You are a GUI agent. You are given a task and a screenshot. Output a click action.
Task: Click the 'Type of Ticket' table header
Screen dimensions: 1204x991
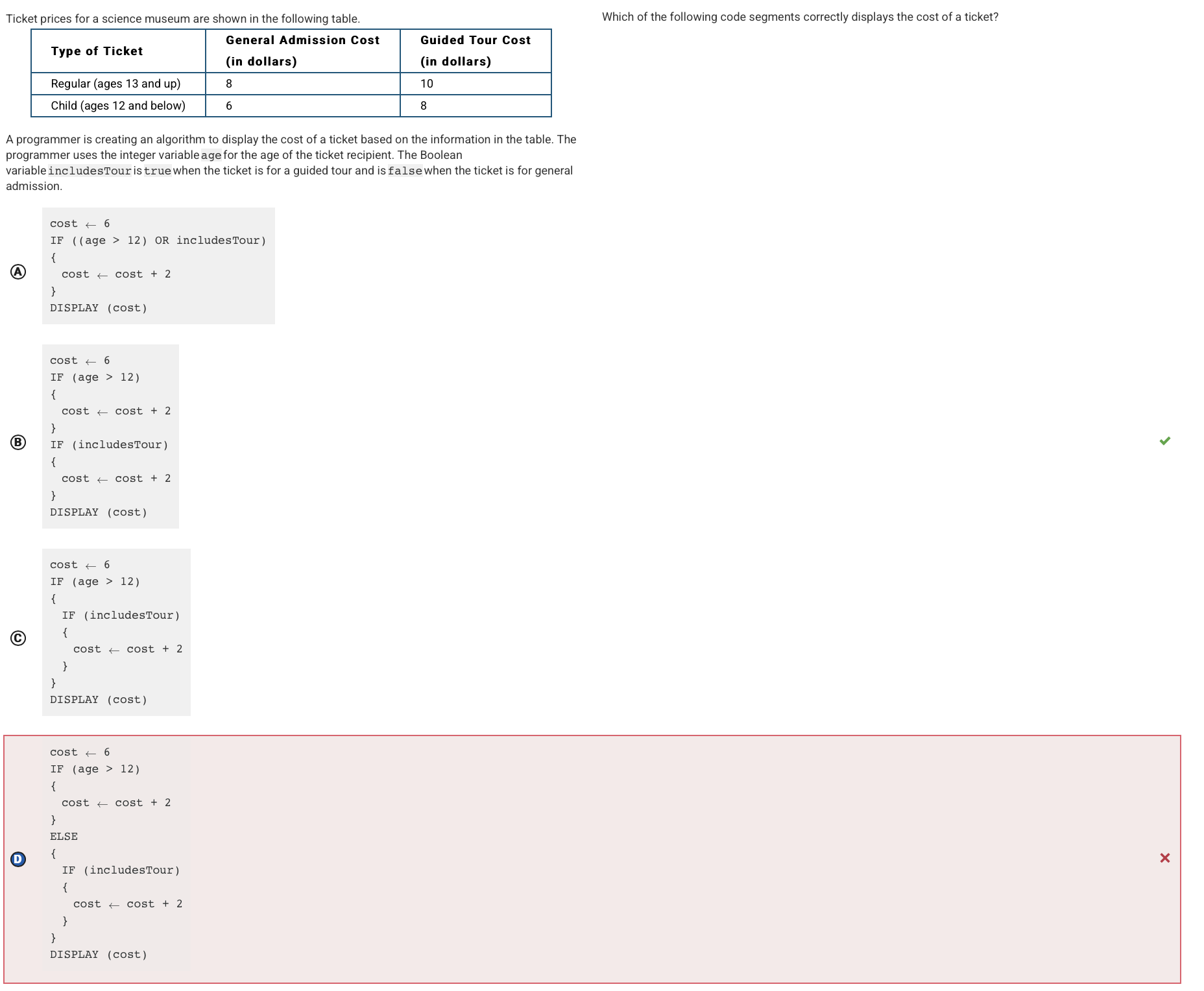click(x=118, y=51)
